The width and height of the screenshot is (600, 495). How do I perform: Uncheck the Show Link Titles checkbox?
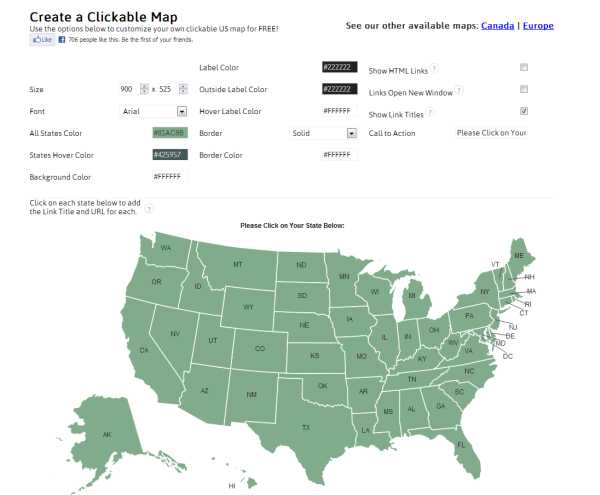point(524,111)
